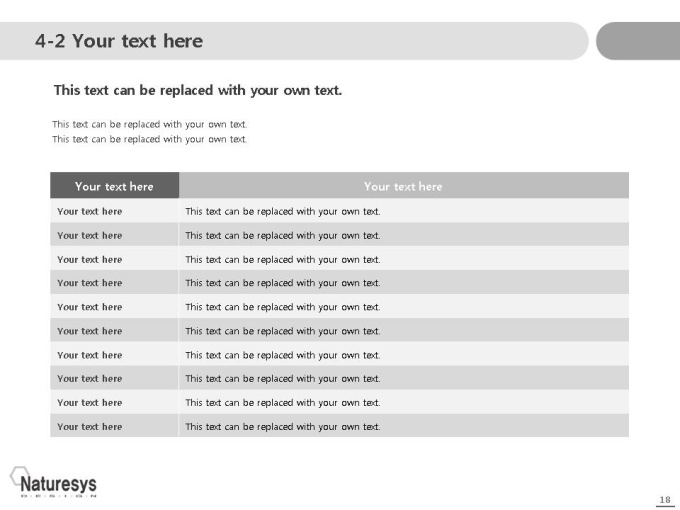Select the bold heading 'This text can be replaced'
Screen dimensions: 680x510
(x=198, y=90)
